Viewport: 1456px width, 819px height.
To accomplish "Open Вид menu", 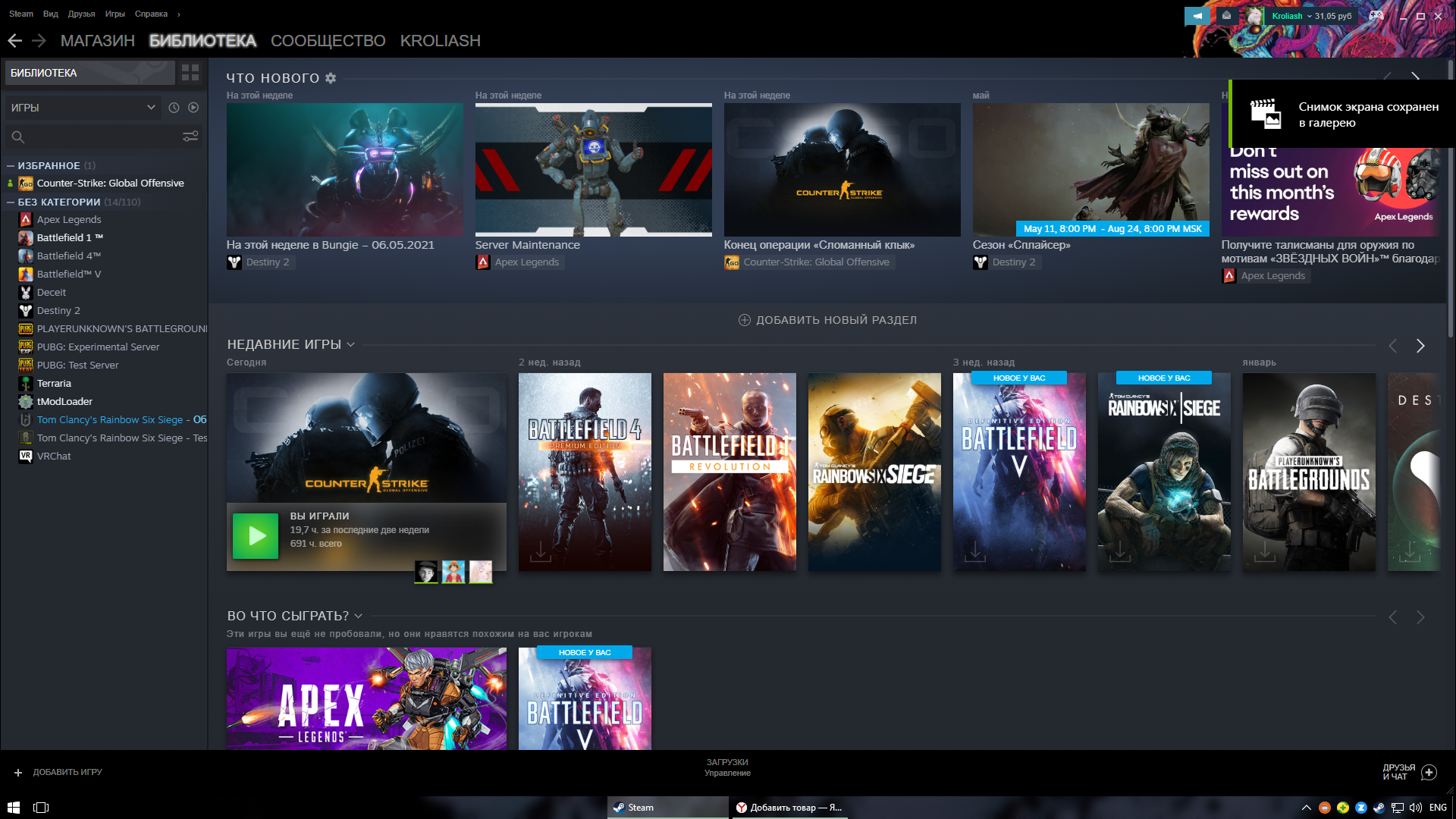I will (51, 14).
